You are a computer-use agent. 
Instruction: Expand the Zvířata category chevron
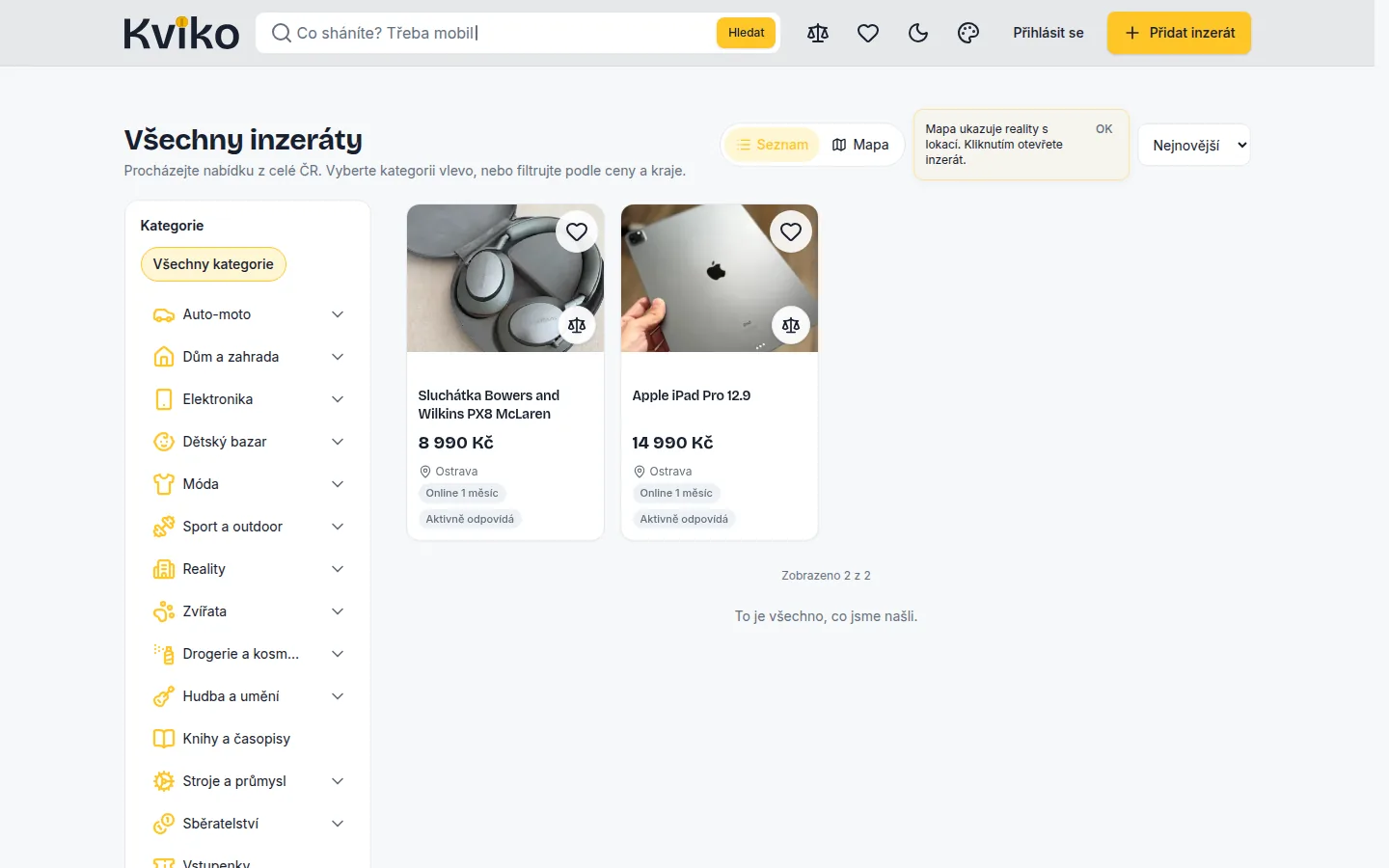pos(338,611)
